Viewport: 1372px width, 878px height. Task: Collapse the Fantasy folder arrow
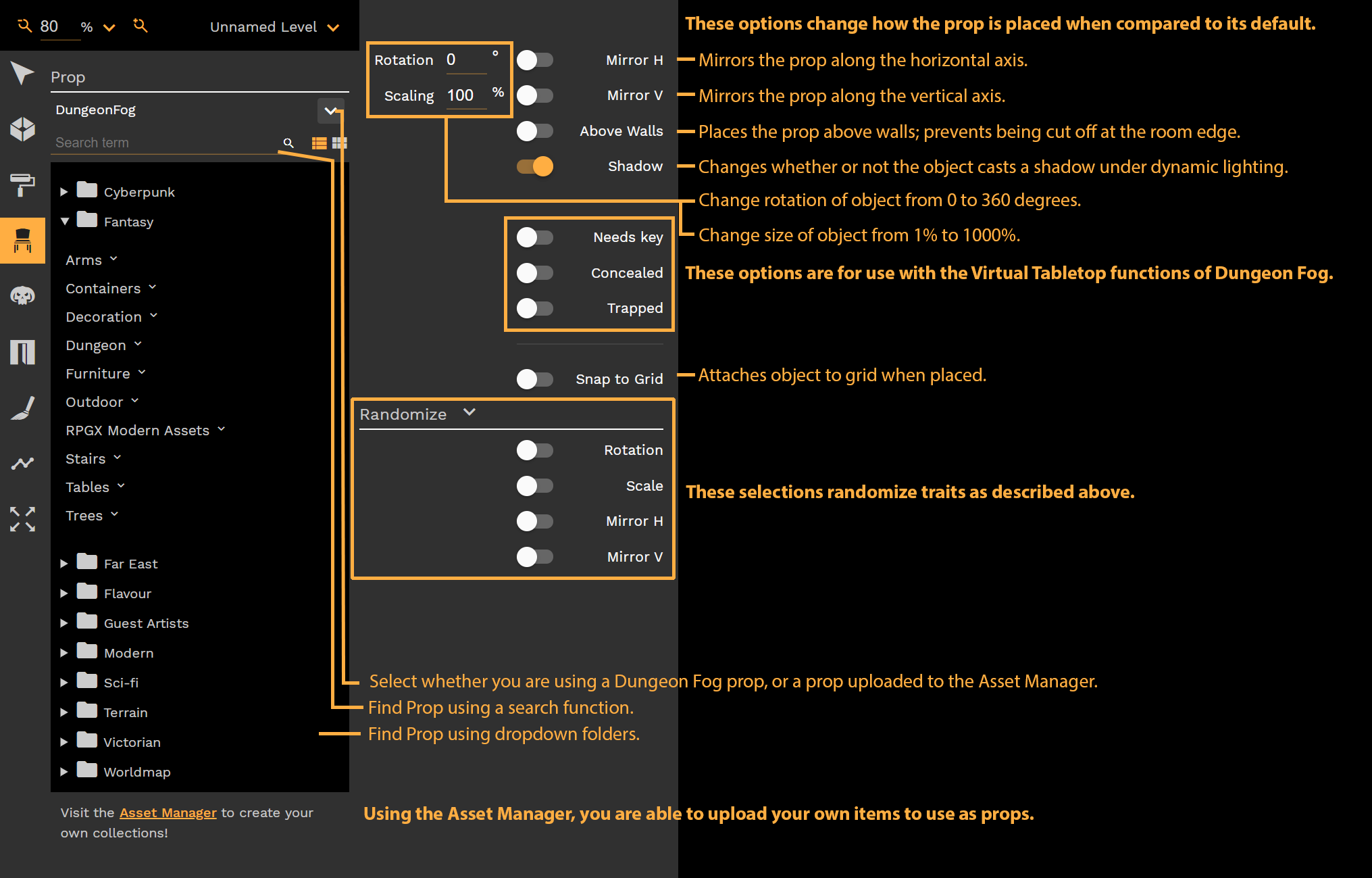tap(65, 221)
